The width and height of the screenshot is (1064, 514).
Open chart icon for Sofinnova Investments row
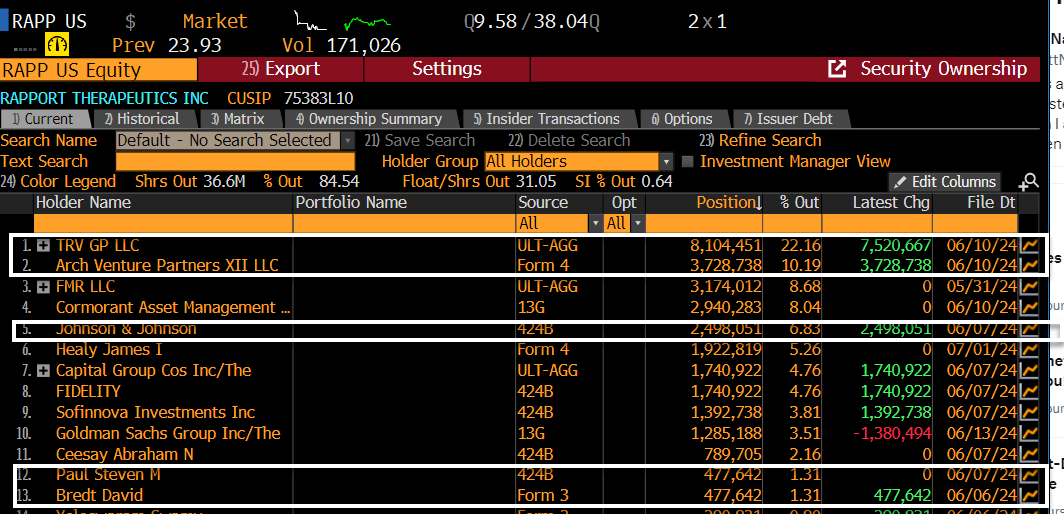1029,413
